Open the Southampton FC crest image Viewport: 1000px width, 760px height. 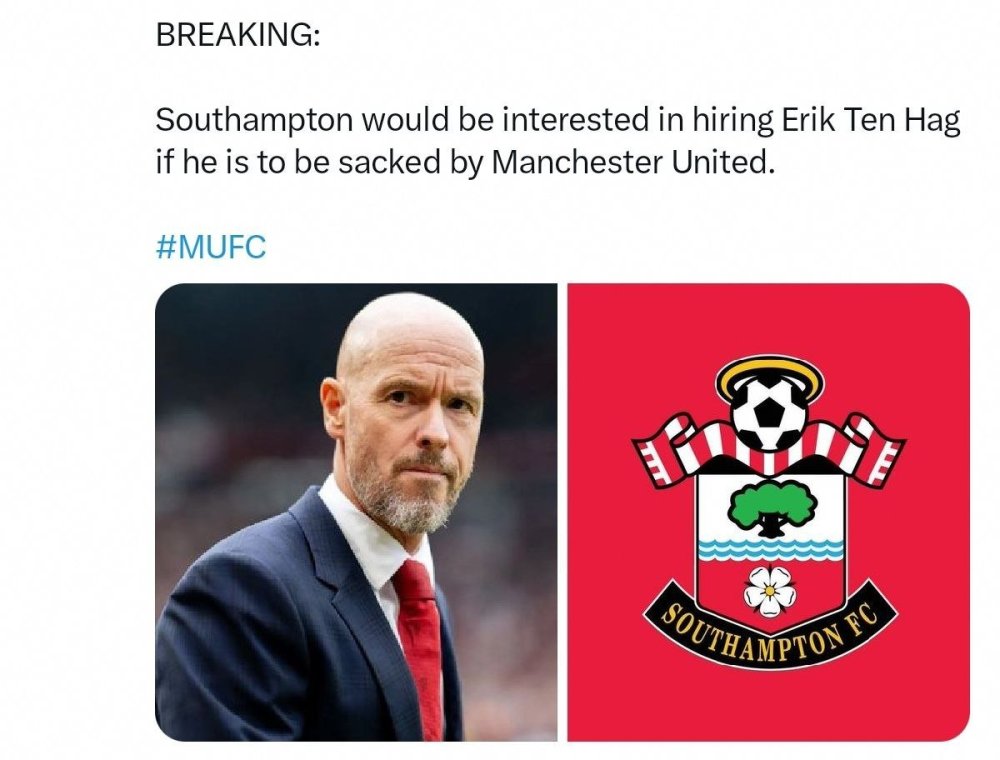(x=768, y=510)
